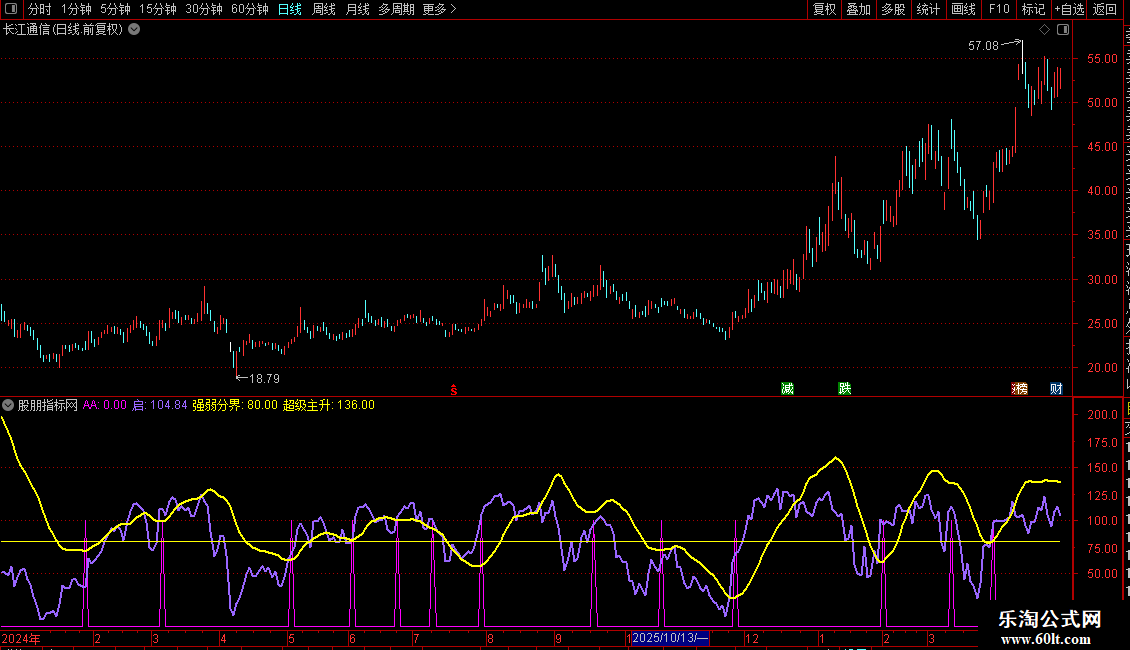This screenshot has width=1130, height=650.
Task: Click the diamond icon above the chart
Action: pyautogui.click(x=1044, y=30)
